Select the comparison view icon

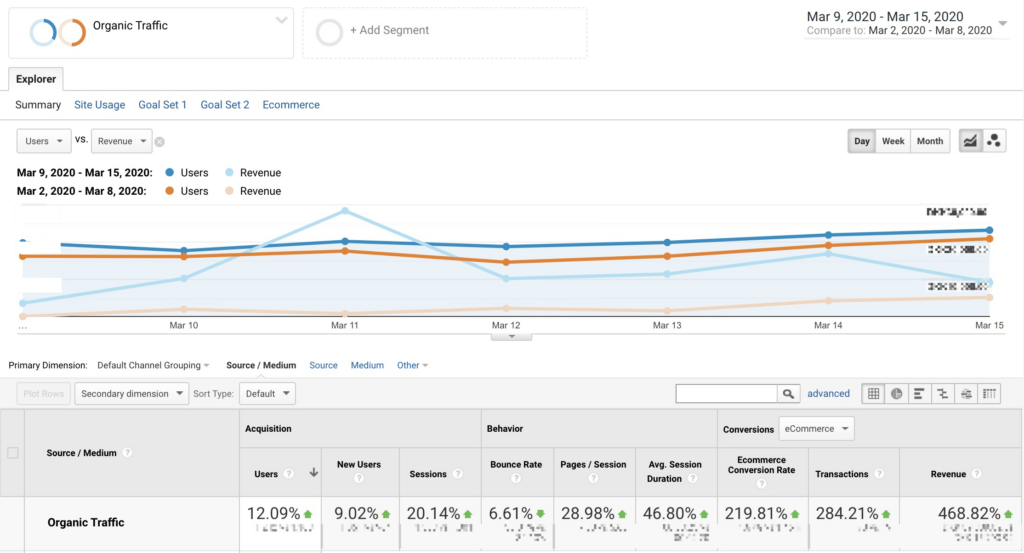(x=943, y=394)
